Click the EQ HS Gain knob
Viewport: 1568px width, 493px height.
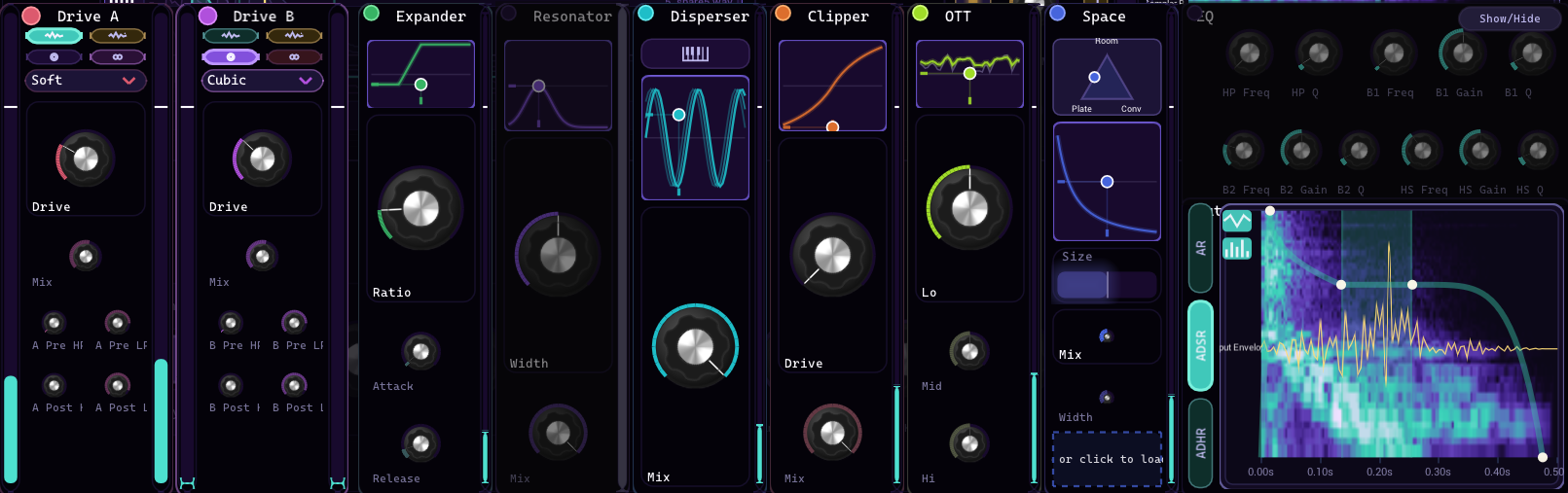tap(1479, 151)
